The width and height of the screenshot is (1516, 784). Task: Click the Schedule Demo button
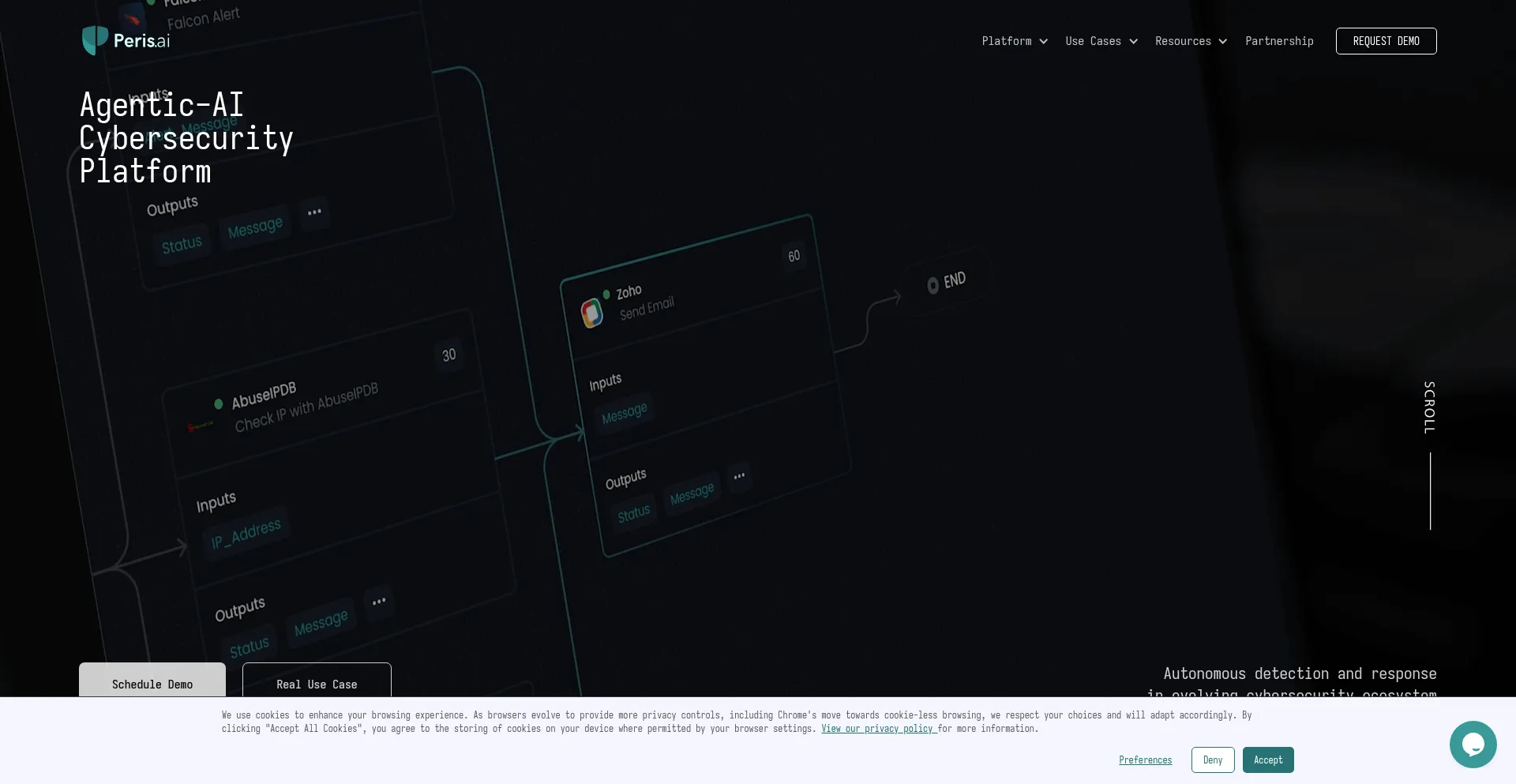(152, 681)
